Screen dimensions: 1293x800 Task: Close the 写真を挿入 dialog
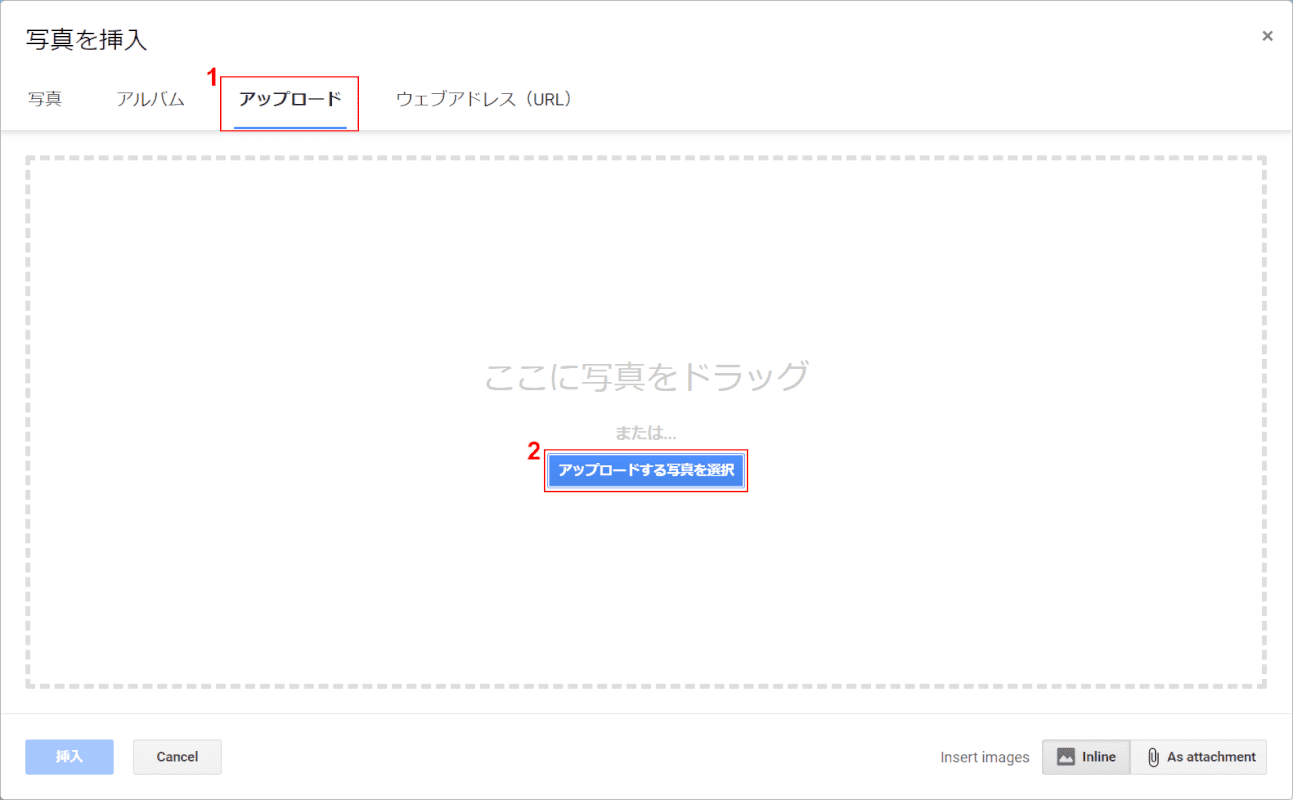tap(1267, 36)
